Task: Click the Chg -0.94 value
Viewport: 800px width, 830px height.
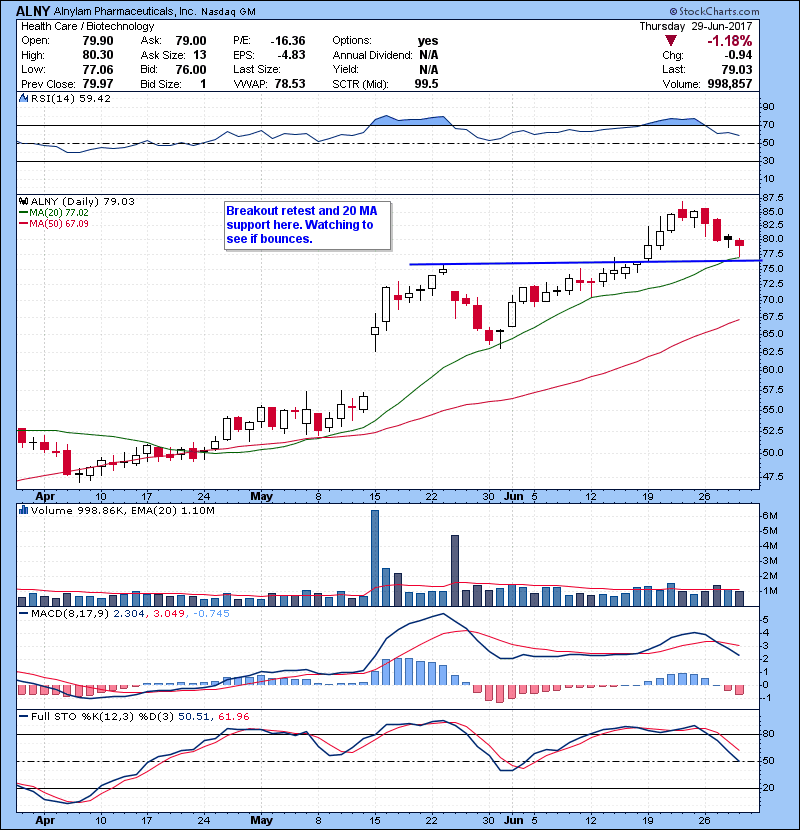Action: point(738,55)
